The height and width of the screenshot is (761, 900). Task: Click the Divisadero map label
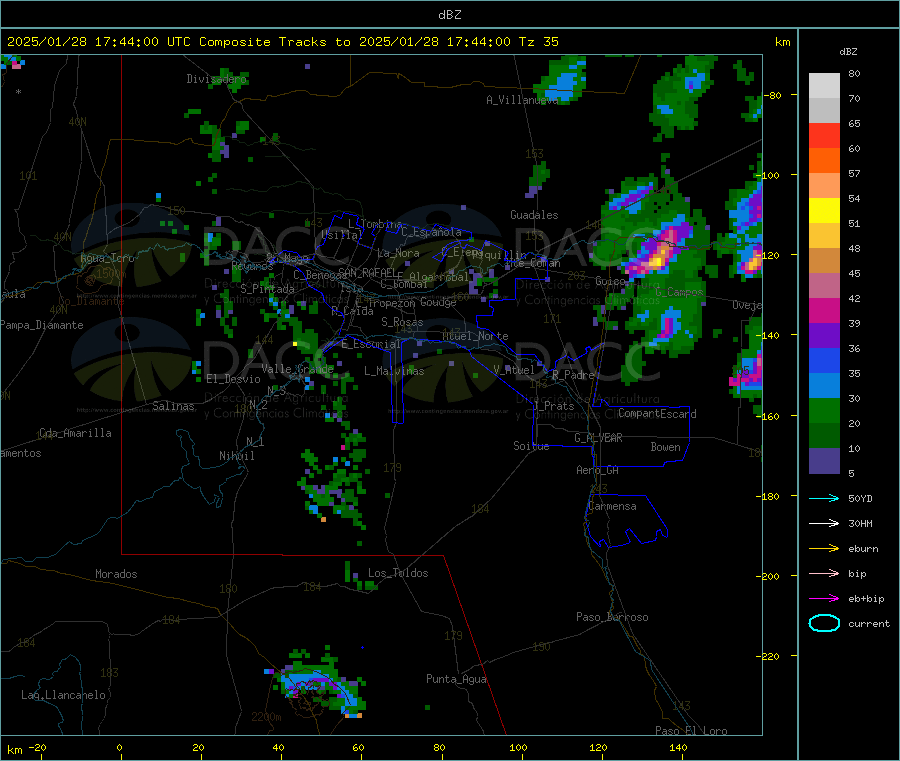[x=216, y=79]
